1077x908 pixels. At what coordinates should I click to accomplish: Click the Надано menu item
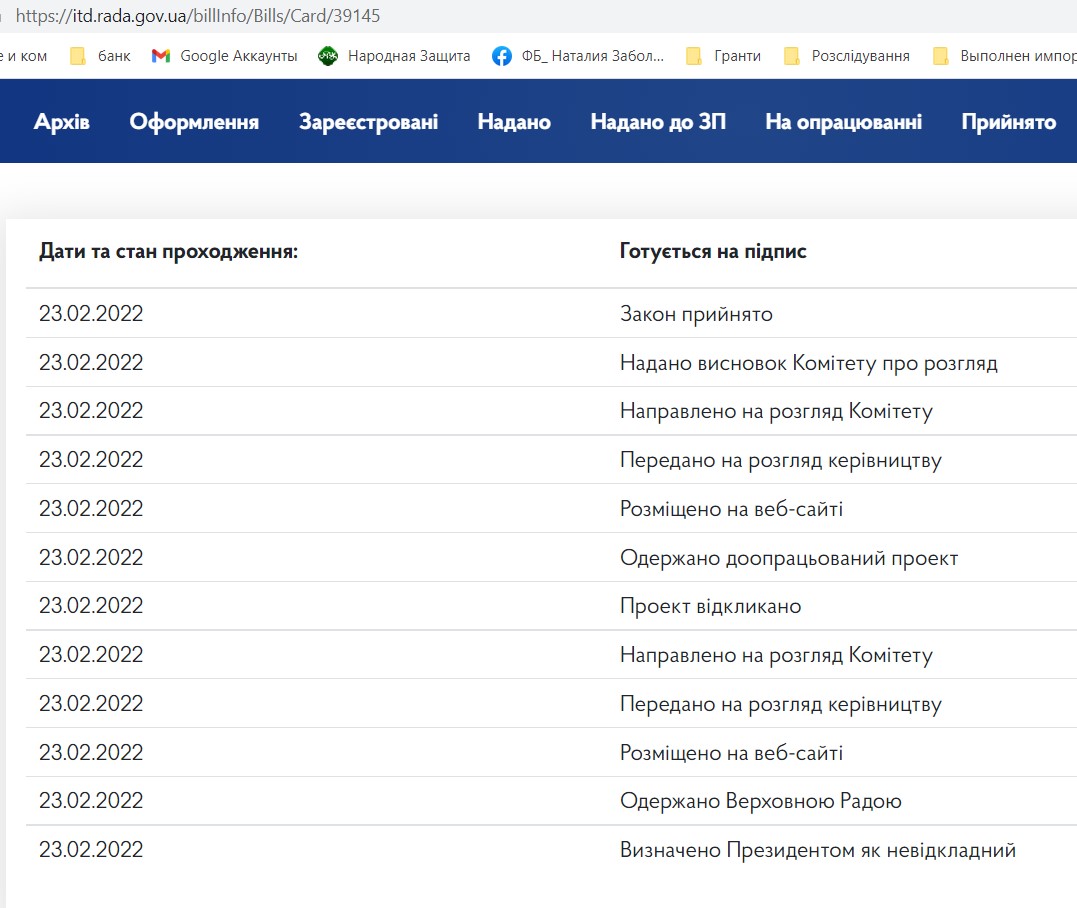point(514,122)
